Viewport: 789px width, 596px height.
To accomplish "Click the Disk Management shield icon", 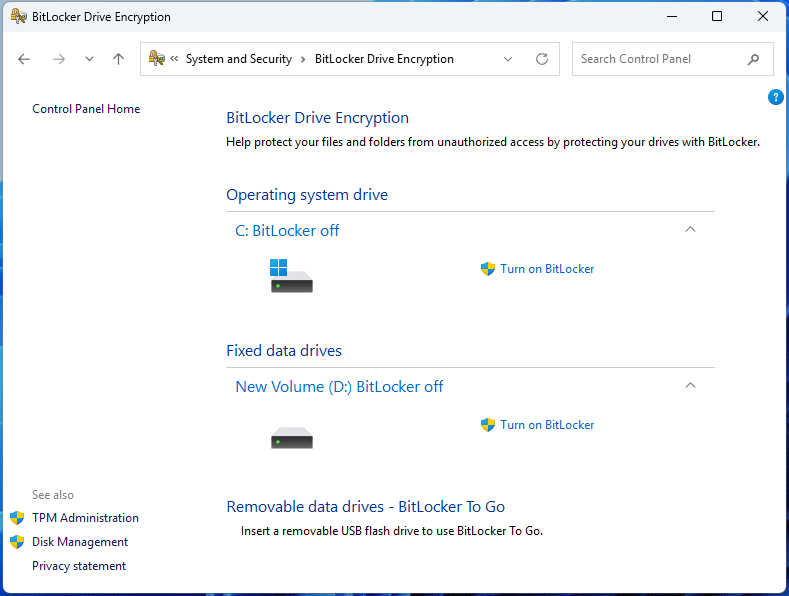I will [x=17, y=542].
